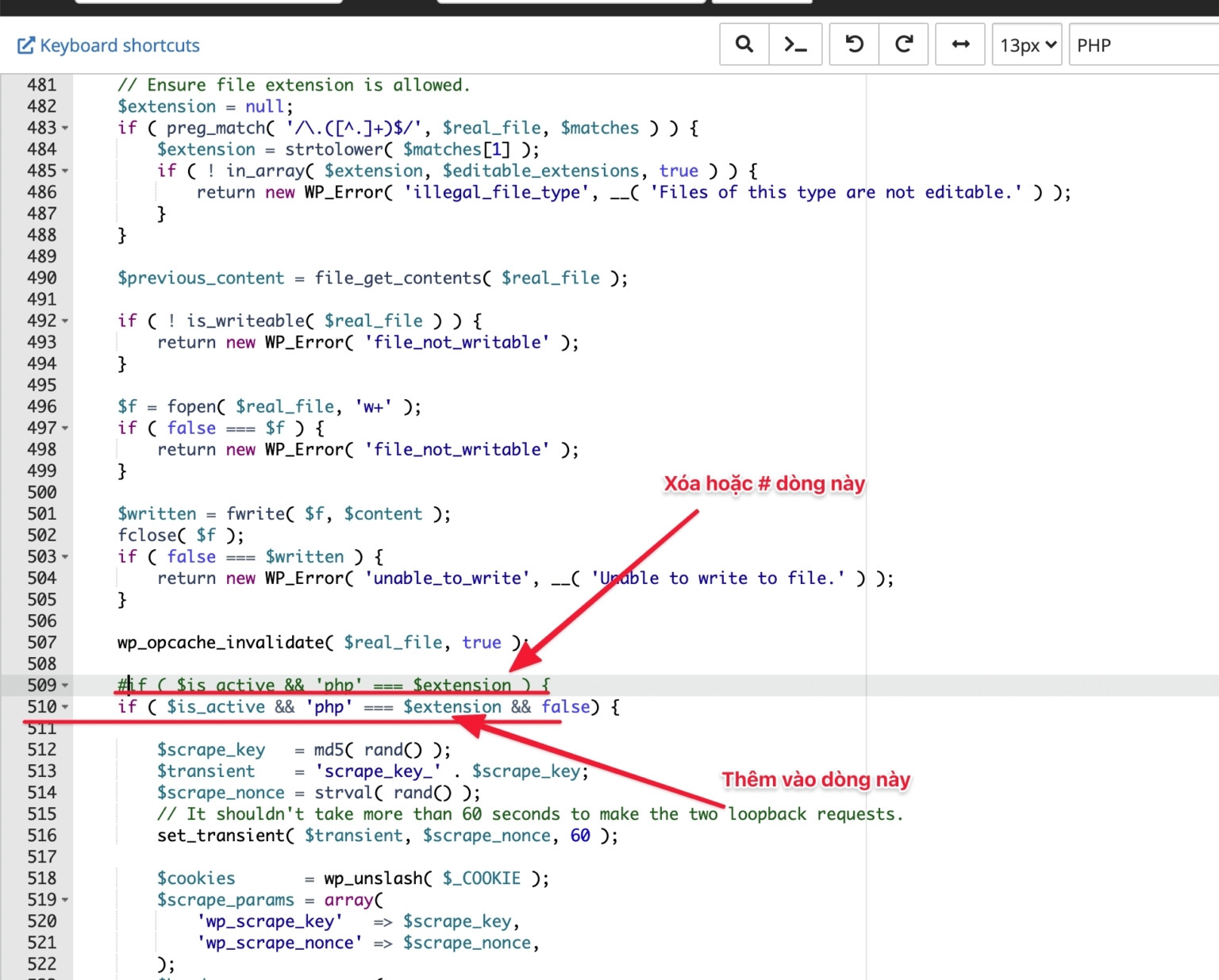This screenshot has height=980, width=1219.
Task: Toggle full-width view with the arrows icon
Action: click(959, 44)
